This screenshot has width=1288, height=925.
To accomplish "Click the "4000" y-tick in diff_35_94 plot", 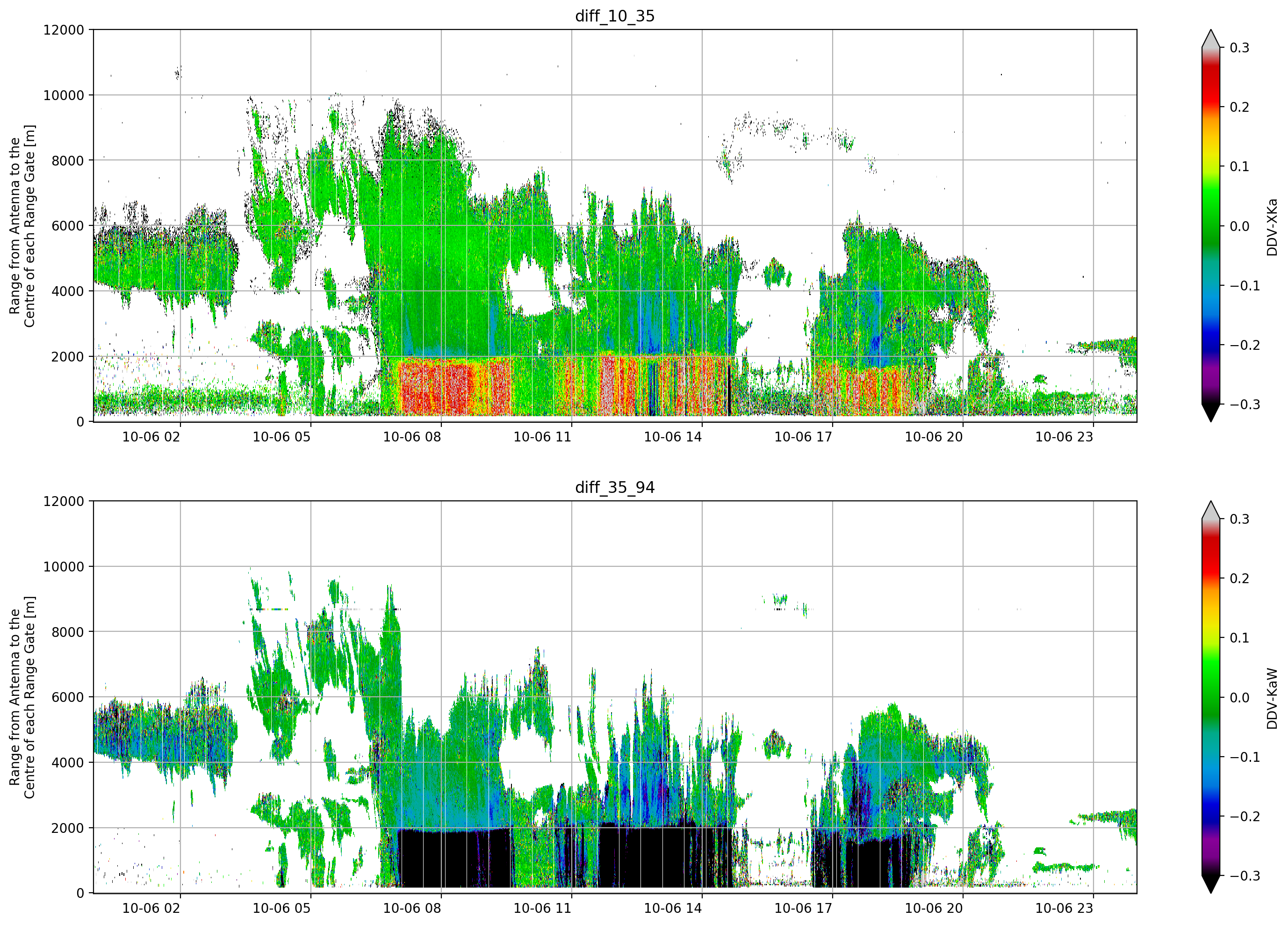I will point(68,763).
